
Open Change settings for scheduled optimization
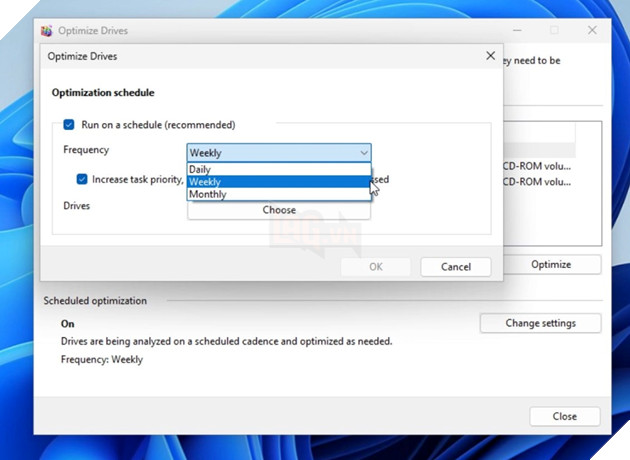(x=540, y=323)
